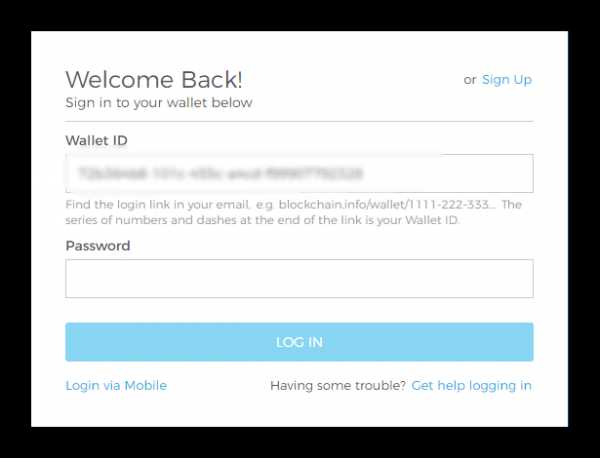Viewport: 600px width, 458px height.
Task: Click the 'Find the login link' hint text
Action: (x=157, y=204)
